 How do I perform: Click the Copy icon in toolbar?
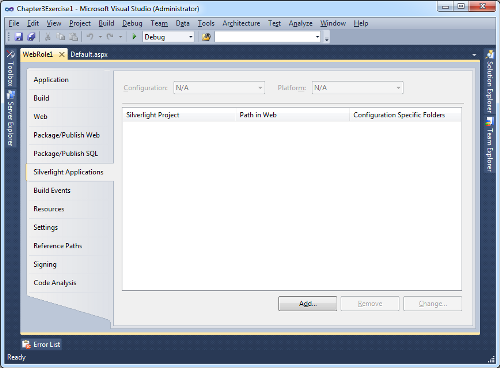click(x=61, y=37)
